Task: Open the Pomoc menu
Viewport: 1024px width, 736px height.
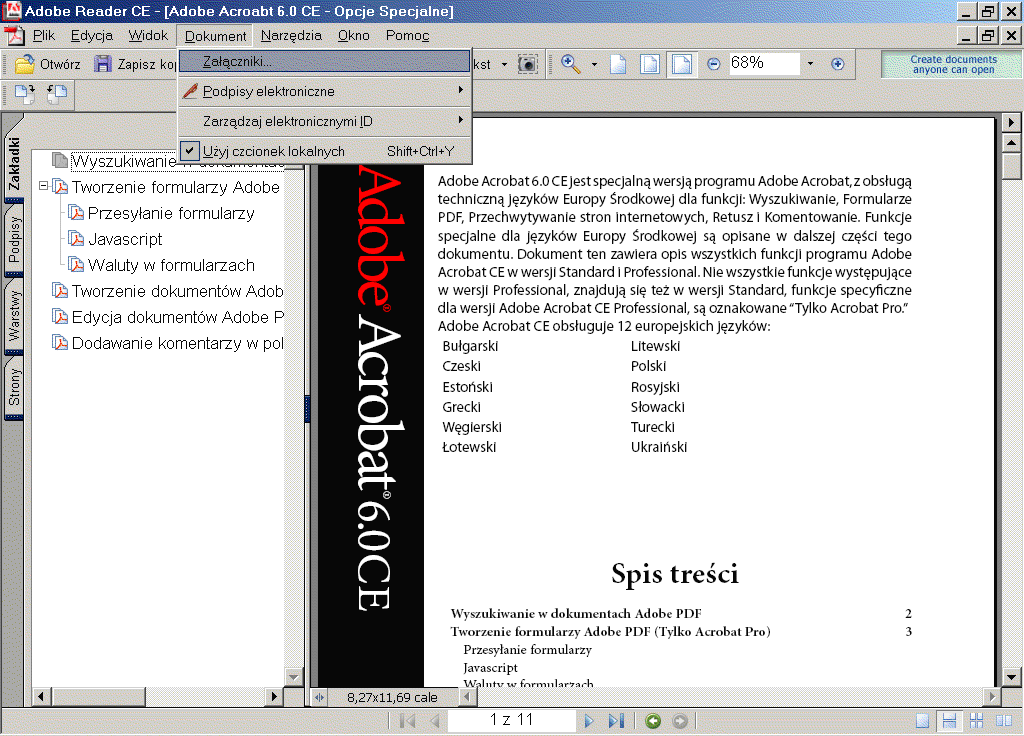Action: click(x=408, y=35)
